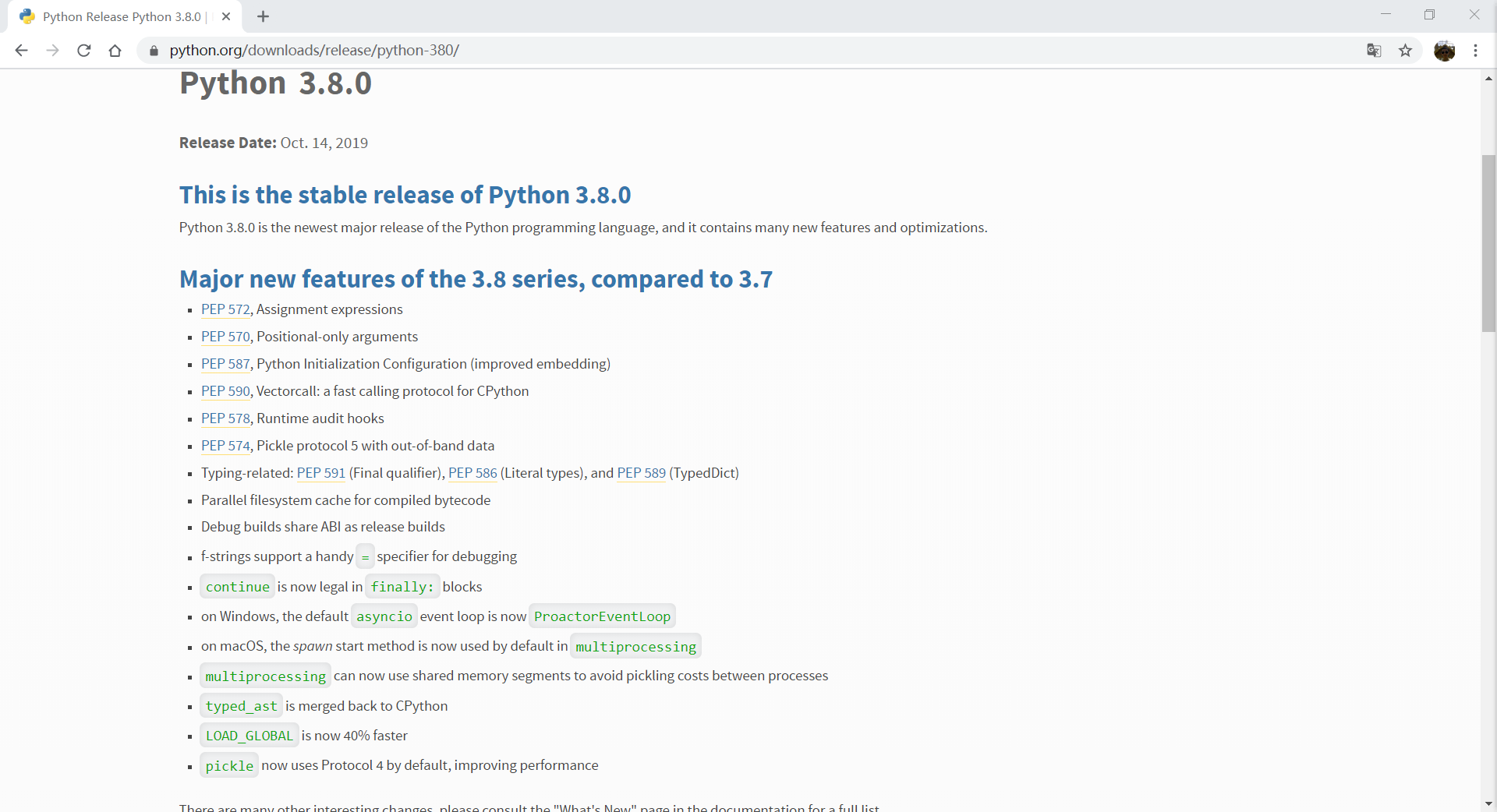Open the PEP 591 Final qualifier link
This screenshot has height=812, width=1497.
pyautogui.click(x=320, y=473)
